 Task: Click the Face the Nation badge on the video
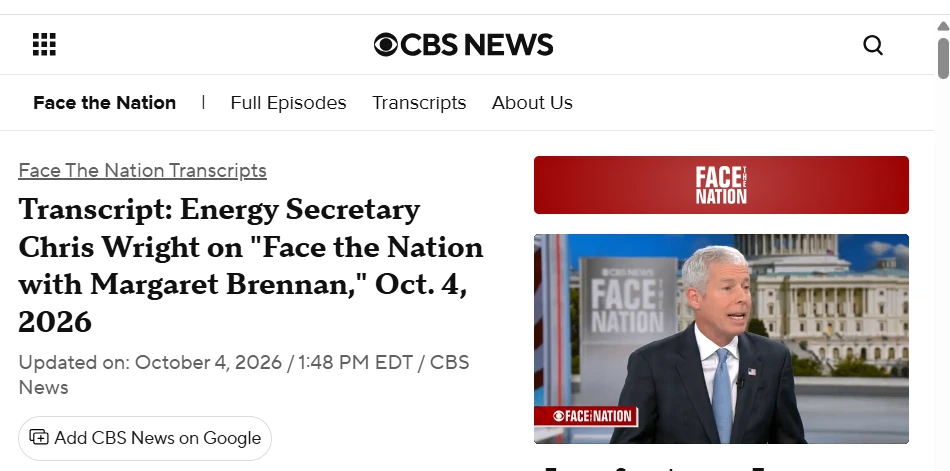(x=586, y=416)
